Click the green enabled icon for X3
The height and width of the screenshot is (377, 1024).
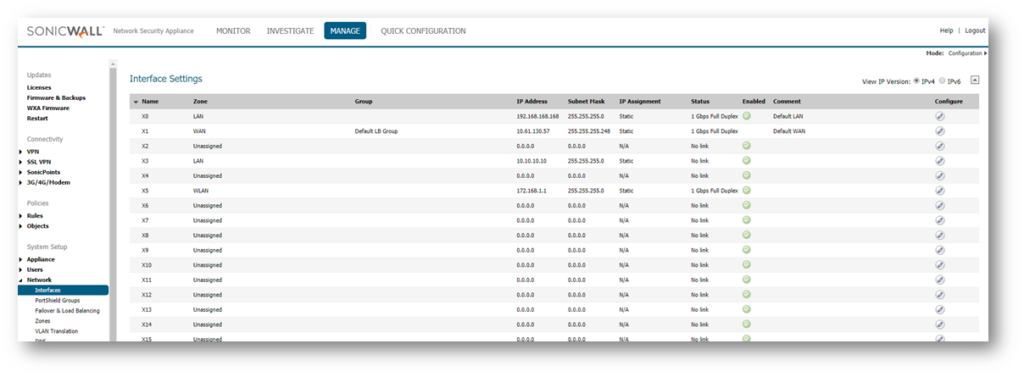tap(746, 160)
